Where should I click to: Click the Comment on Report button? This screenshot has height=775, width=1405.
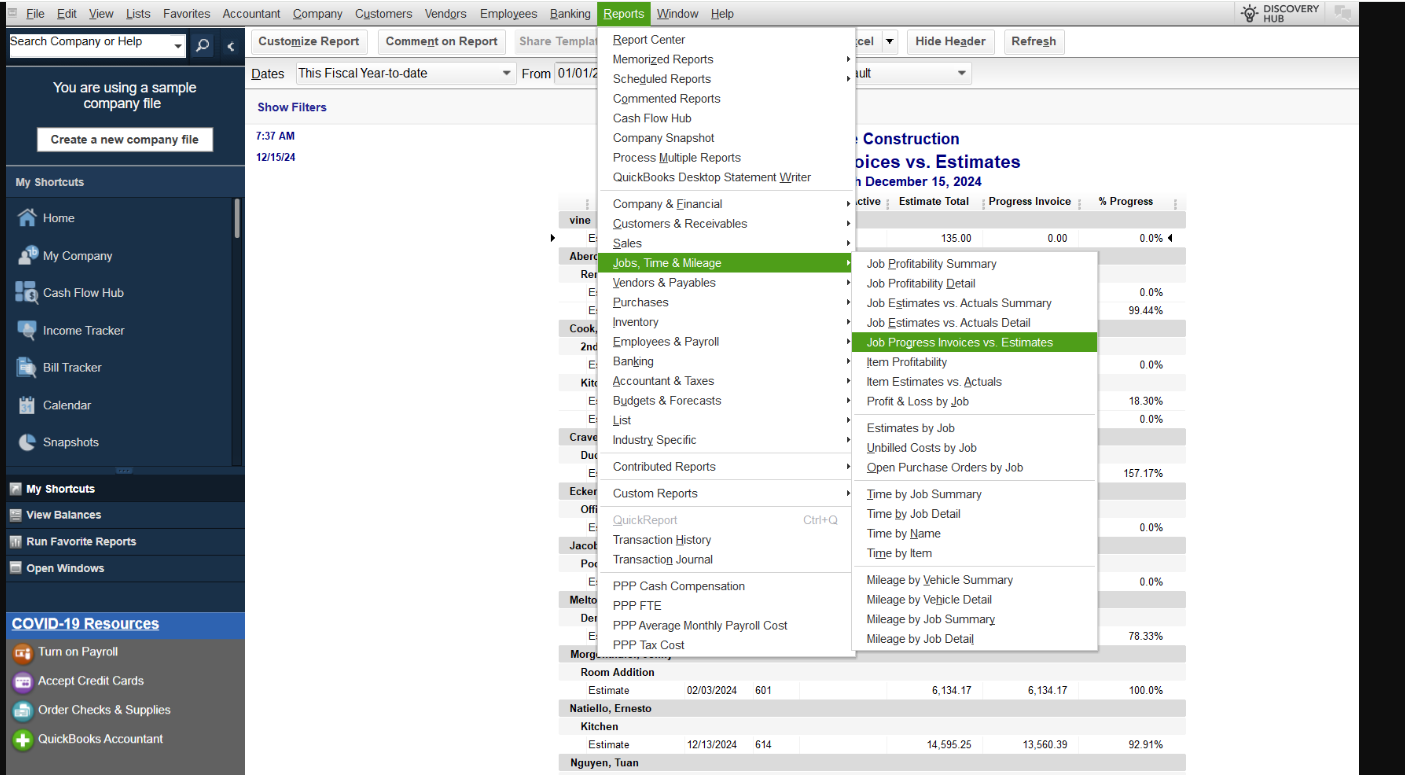pyautogui.click(x=441, y=42)
